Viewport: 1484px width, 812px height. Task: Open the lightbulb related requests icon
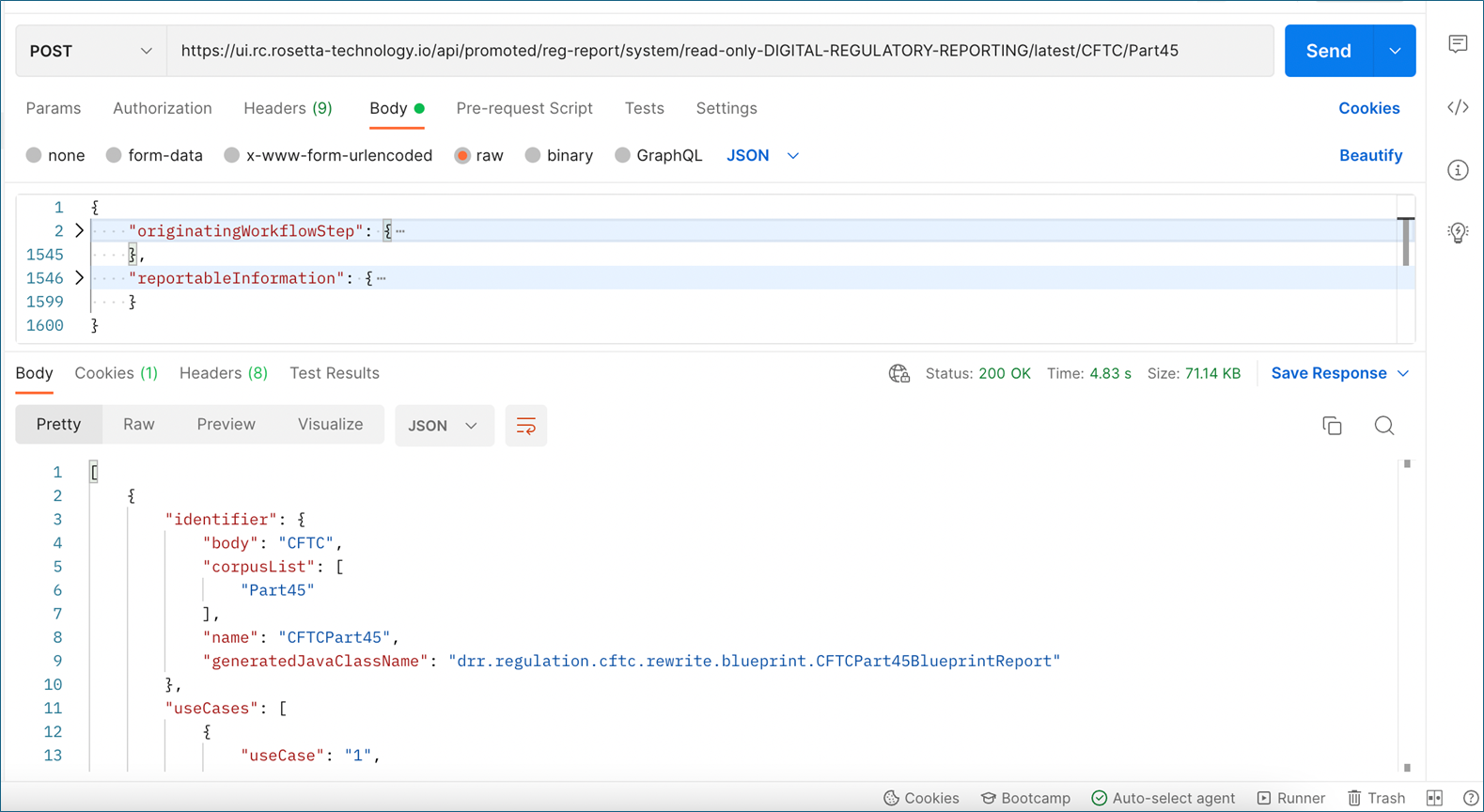pos(1458,232)
